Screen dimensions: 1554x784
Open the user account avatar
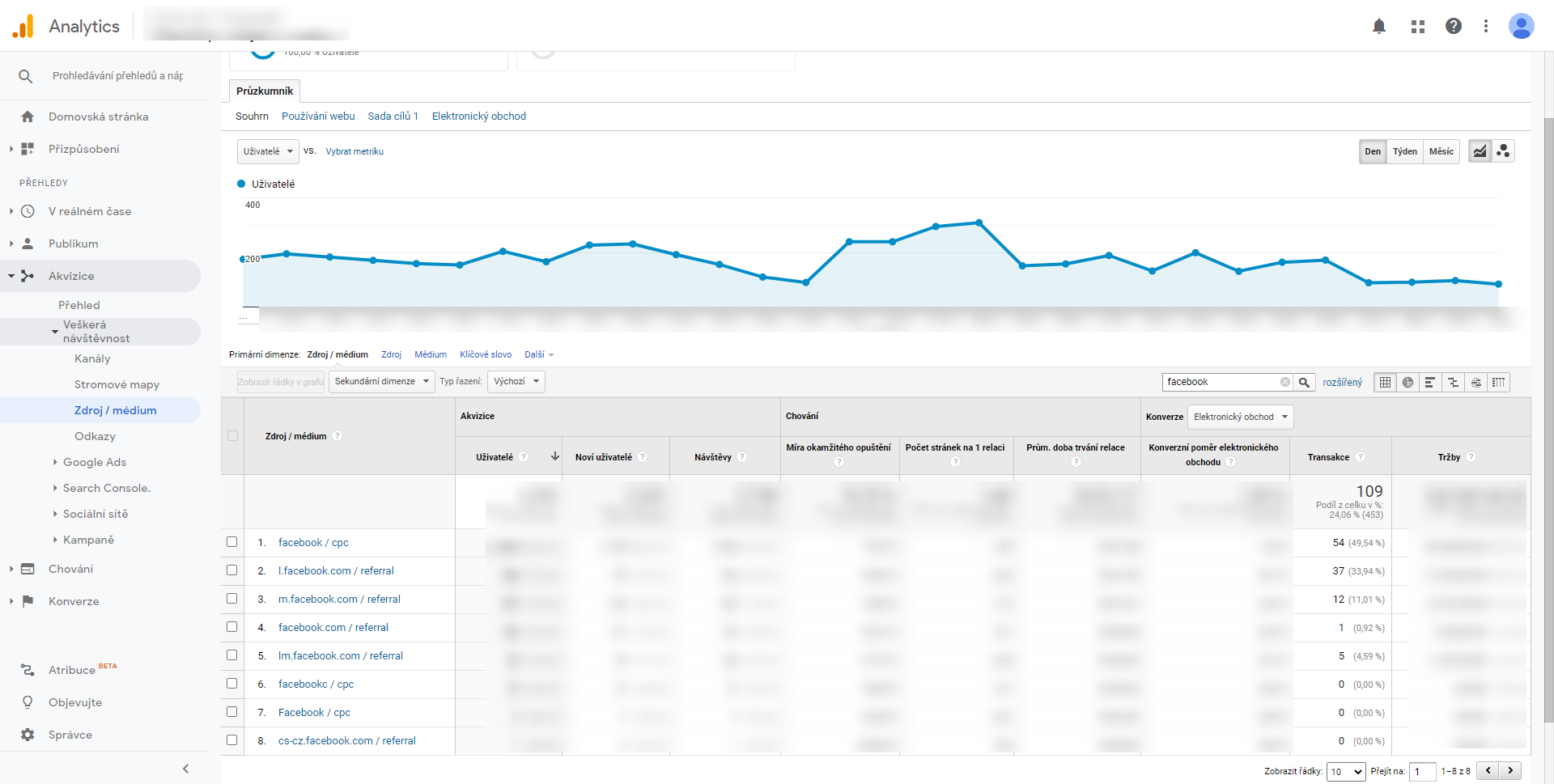1522,26
